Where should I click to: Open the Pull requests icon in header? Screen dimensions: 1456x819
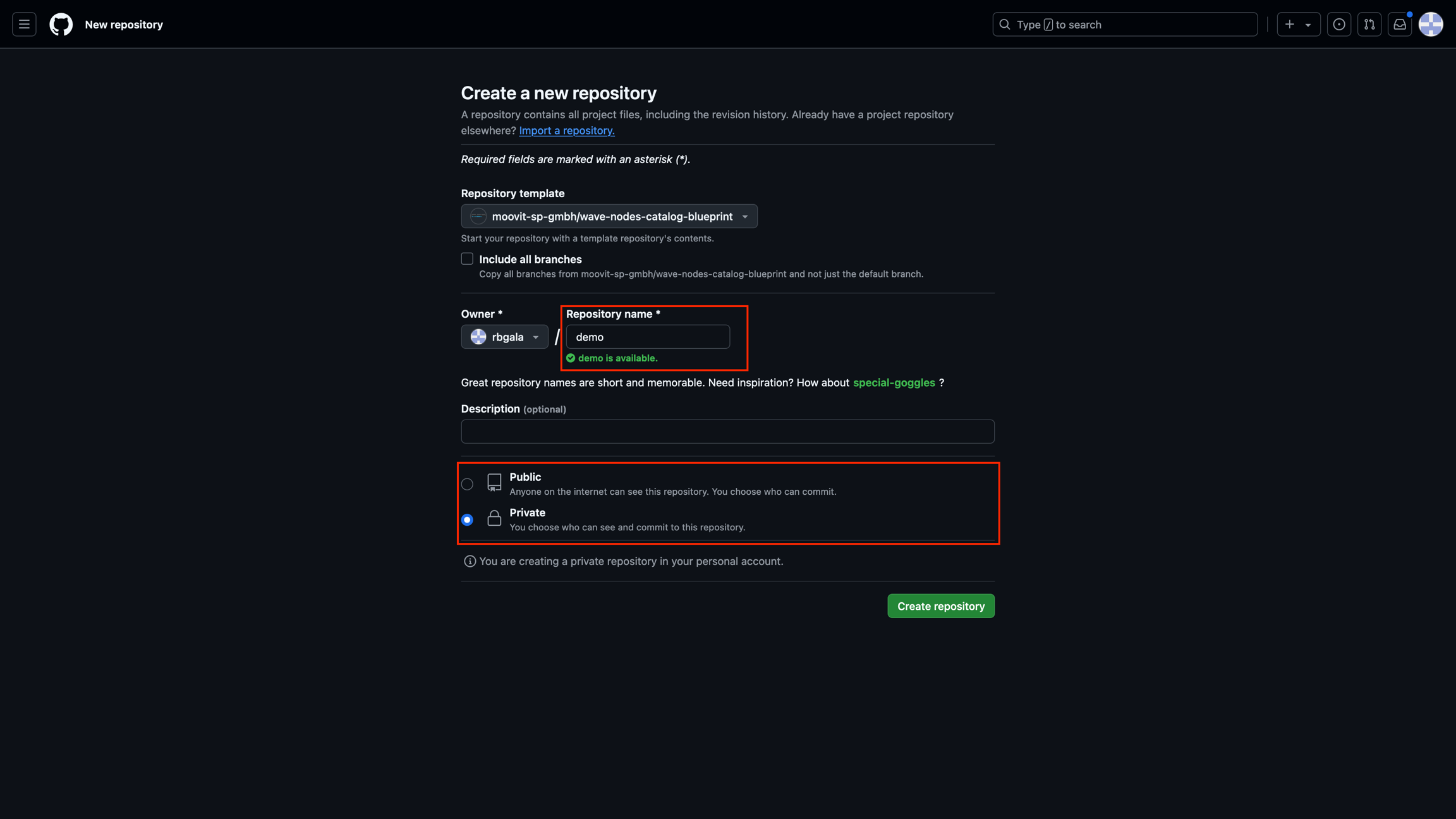1369,25
